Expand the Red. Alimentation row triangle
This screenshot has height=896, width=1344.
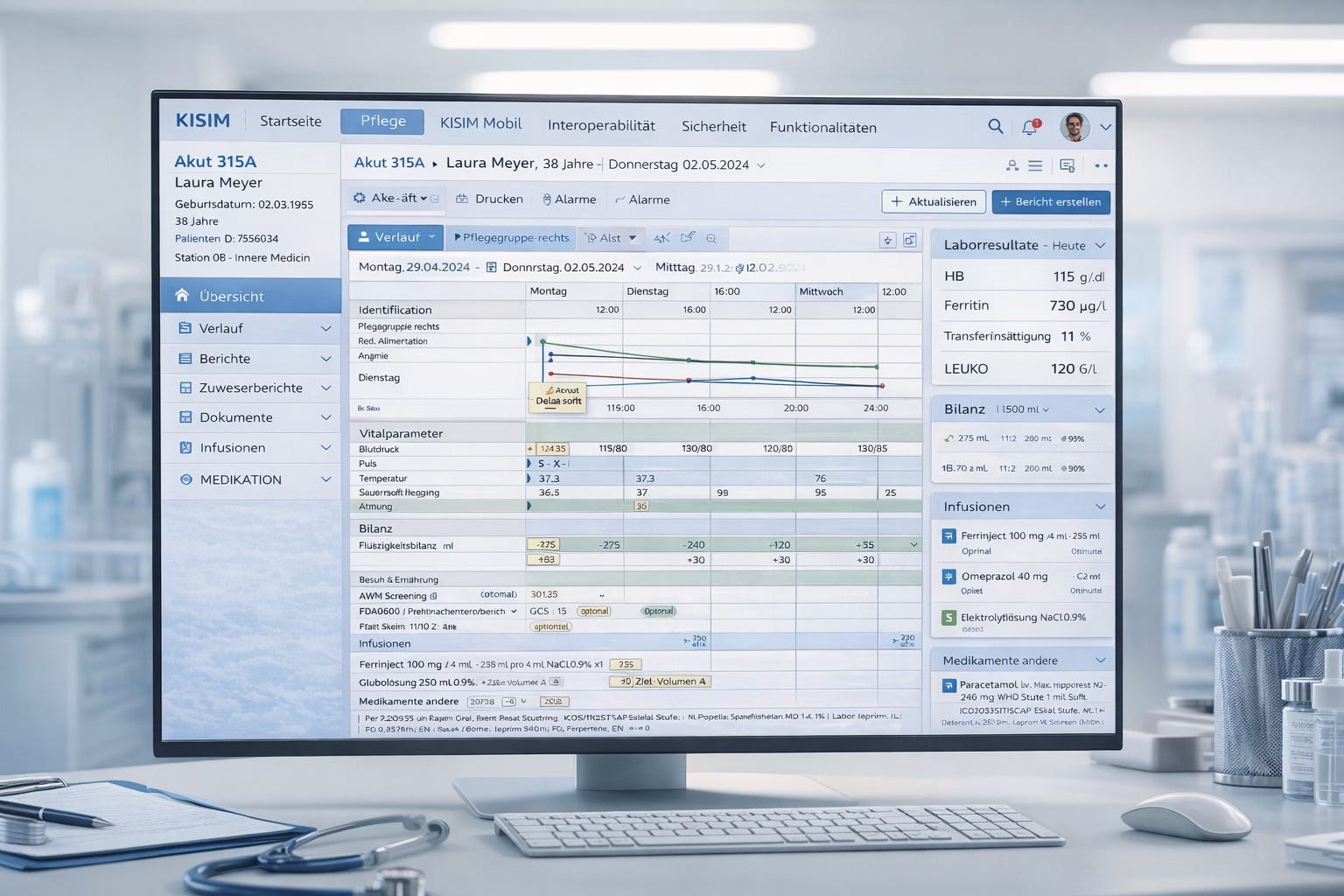tap(528, 341)
